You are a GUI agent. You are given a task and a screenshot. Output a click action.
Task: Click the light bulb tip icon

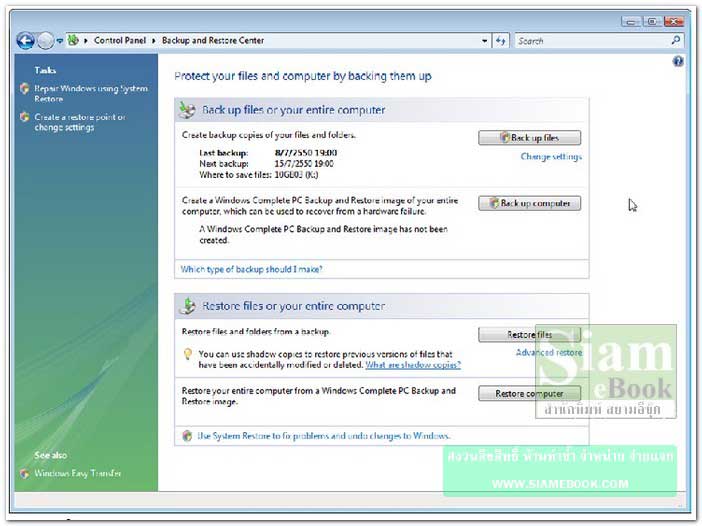pyautogui.click(x=188, y=355)
